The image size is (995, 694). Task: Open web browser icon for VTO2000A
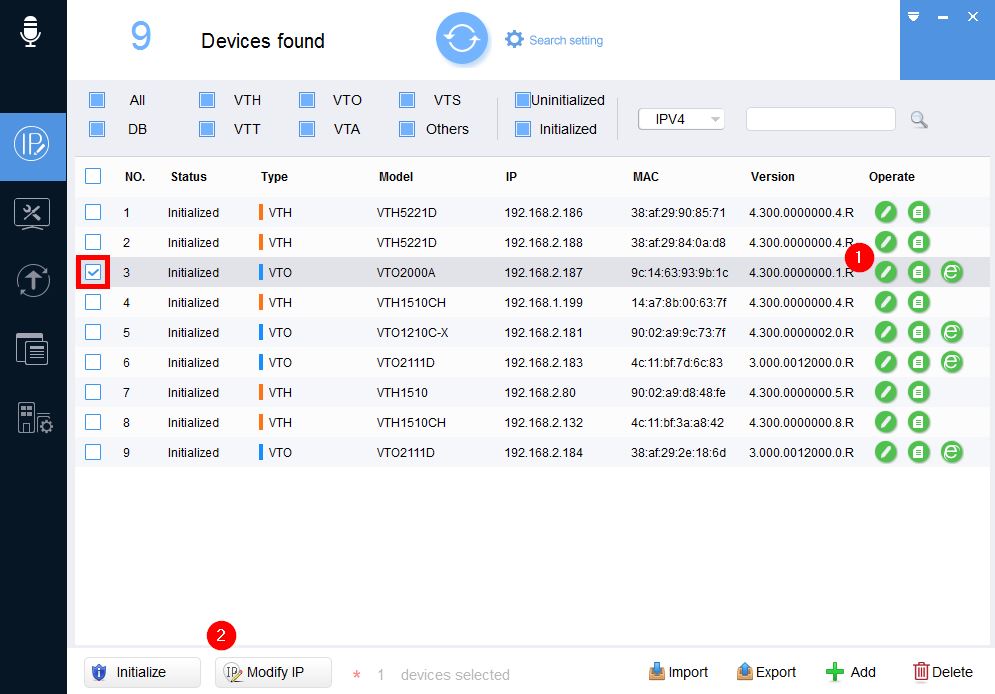coord(951,272)
